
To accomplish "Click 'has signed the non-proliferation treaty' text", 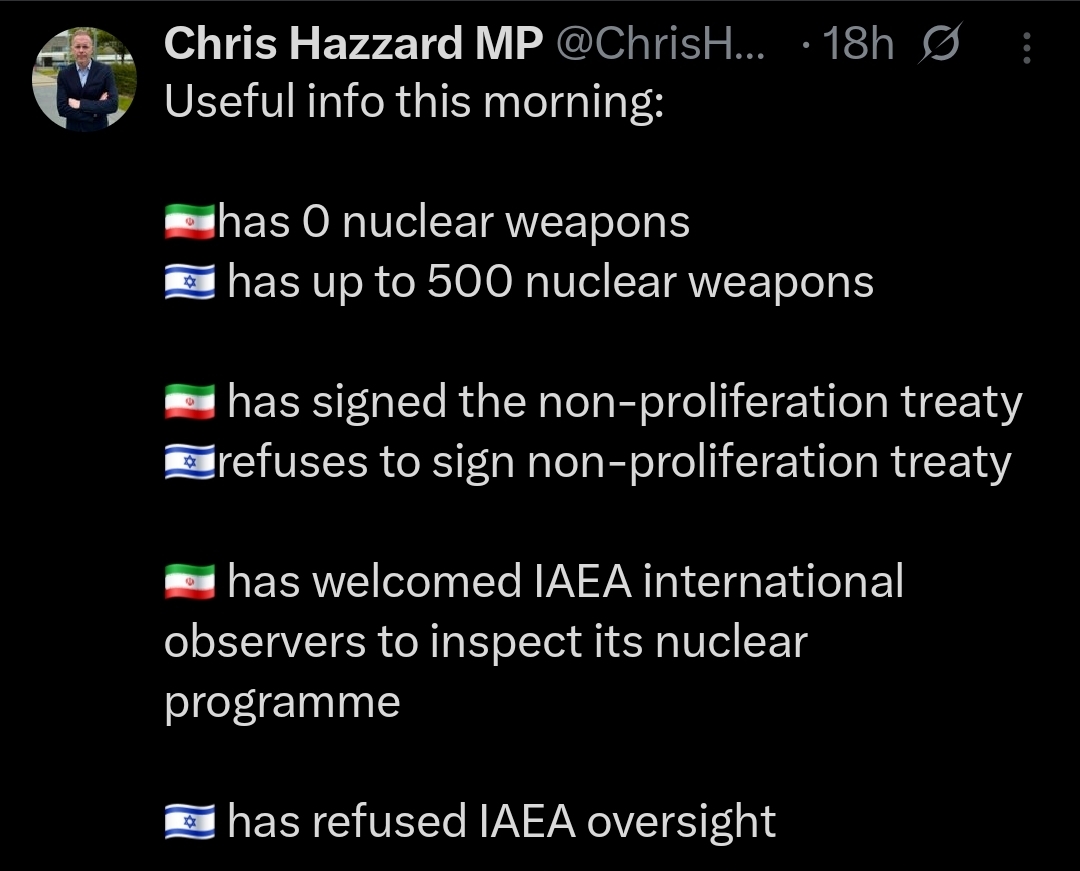I will [625, 403].
